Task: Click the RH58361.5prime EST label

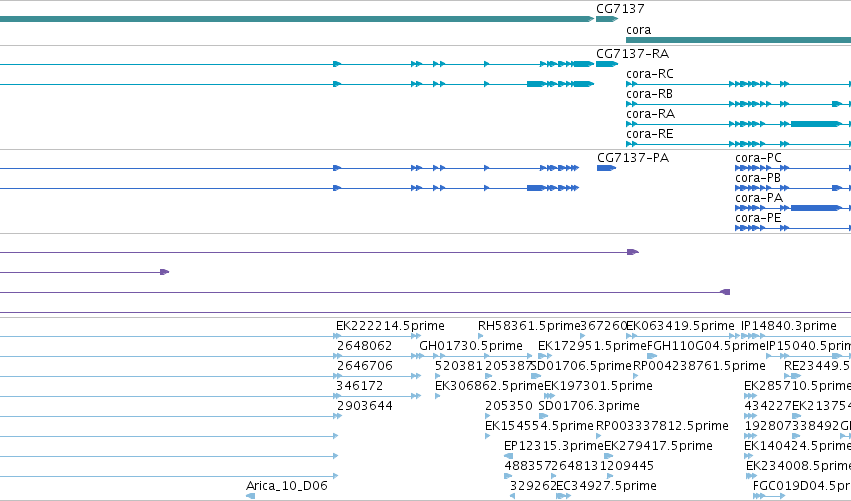Action: tap(529, 326)
